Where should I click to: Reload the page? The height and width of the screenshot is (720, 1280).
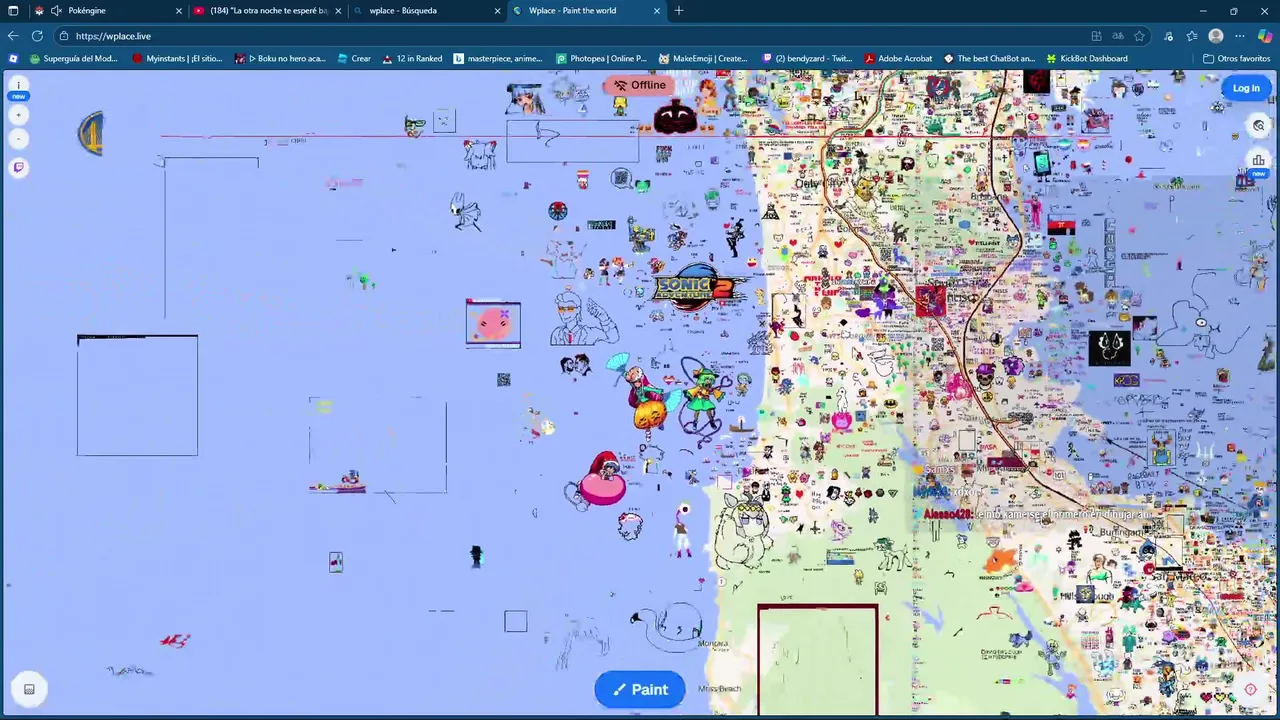pyautogui.click(x=37, y=36)
